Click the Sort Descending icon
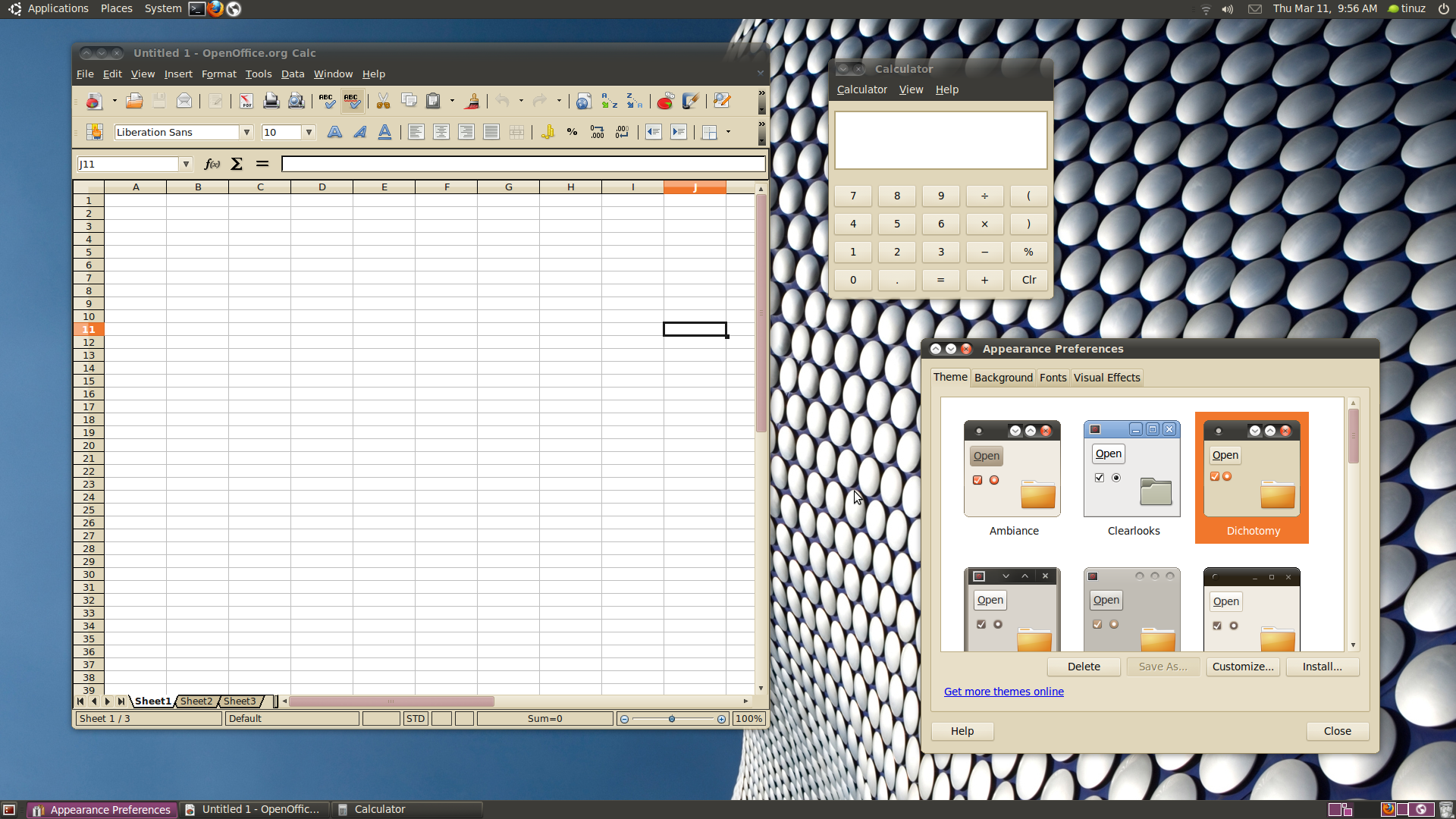1456x819 pixels. 634,101
